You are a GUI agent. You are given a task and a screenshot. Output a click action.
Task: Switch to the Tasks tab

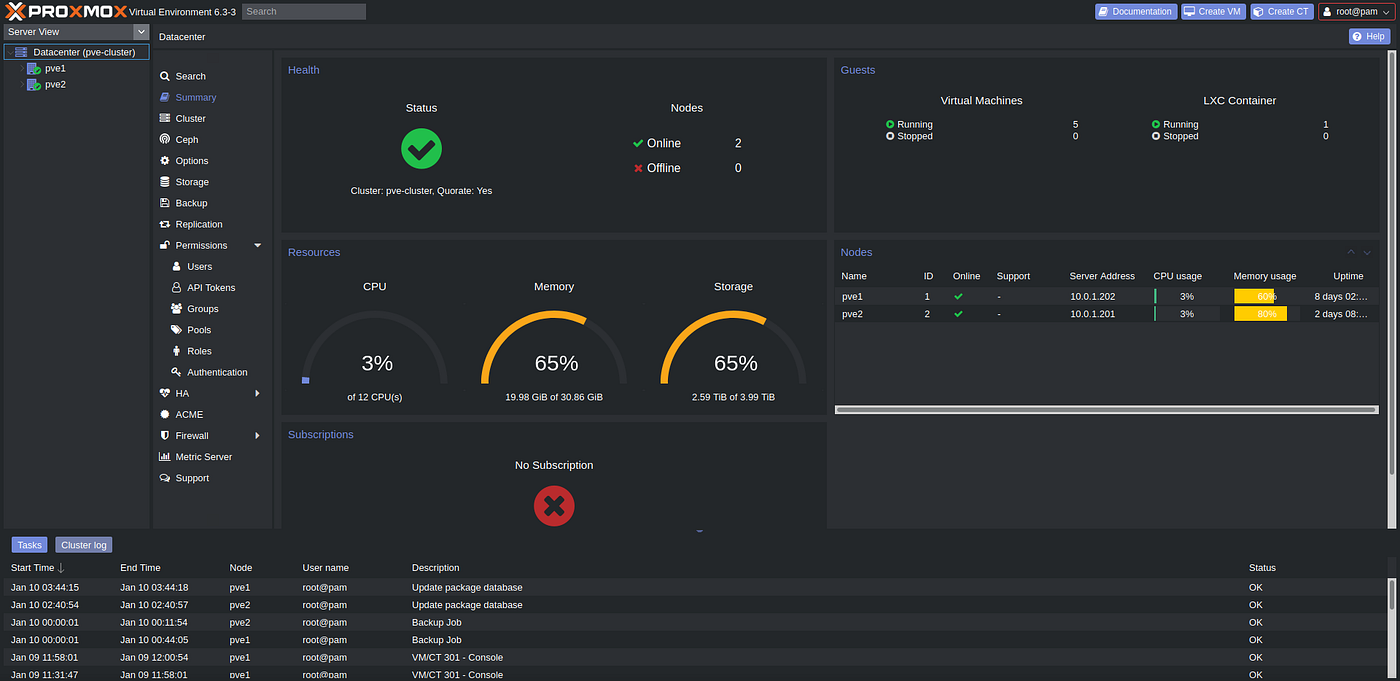[x=29, y=545]
